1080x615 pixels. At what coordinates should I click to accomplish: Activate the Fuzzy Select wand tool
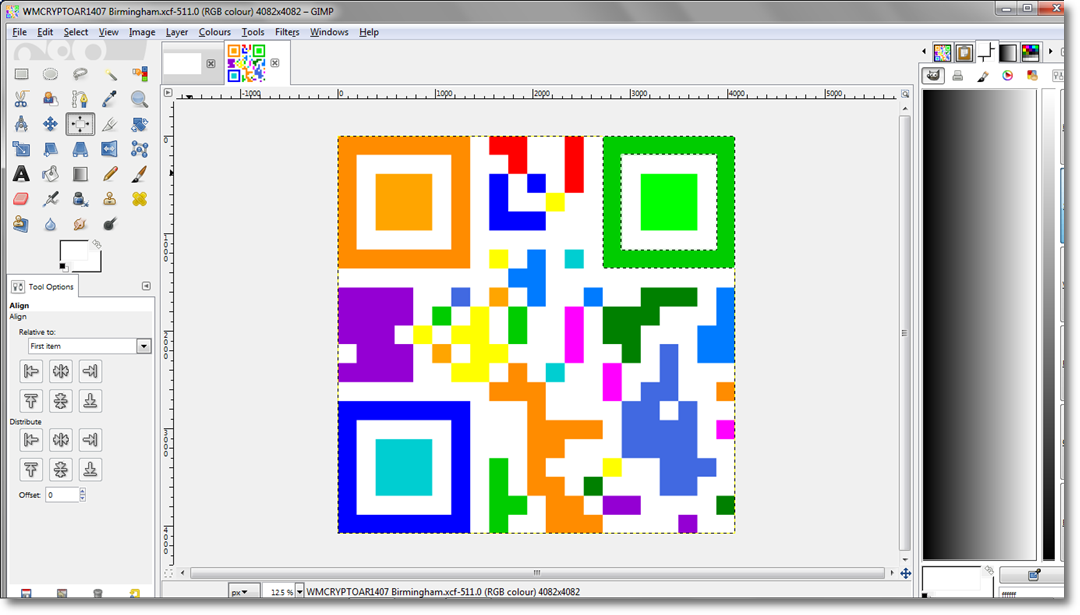pos(110,74)
